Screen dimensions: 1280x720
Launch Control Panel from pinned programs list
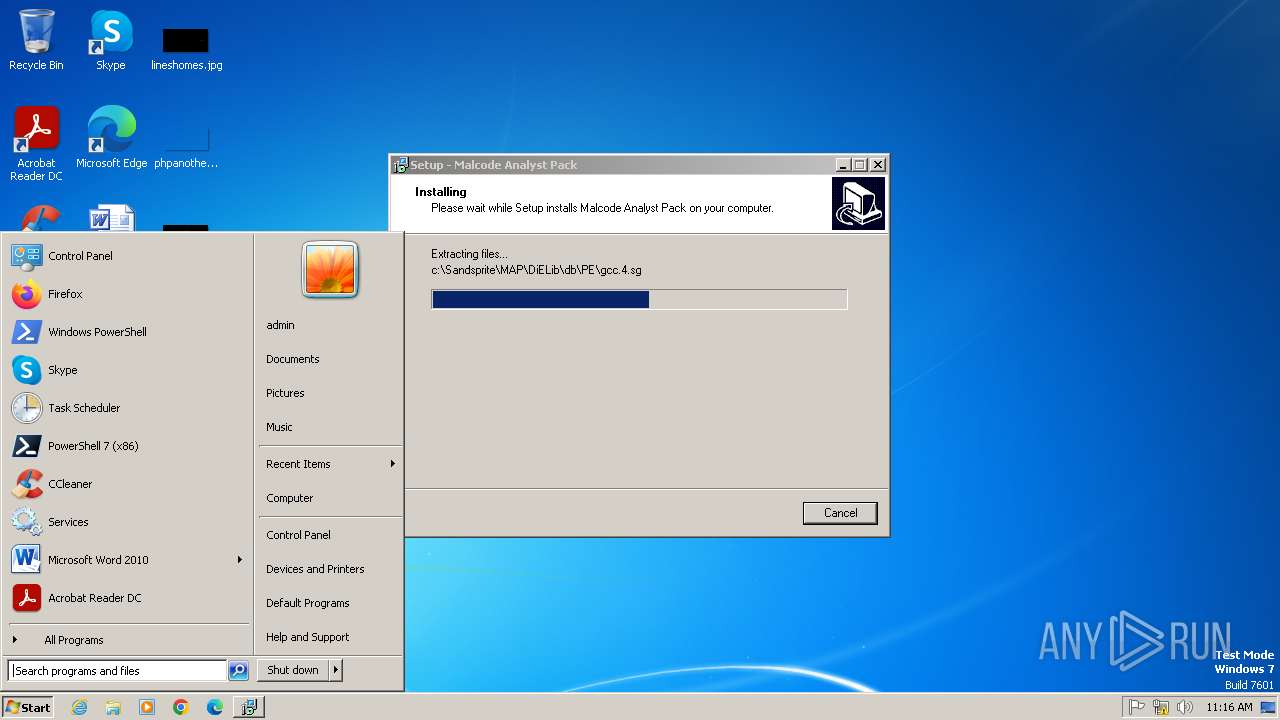click(x=127, y=256)
